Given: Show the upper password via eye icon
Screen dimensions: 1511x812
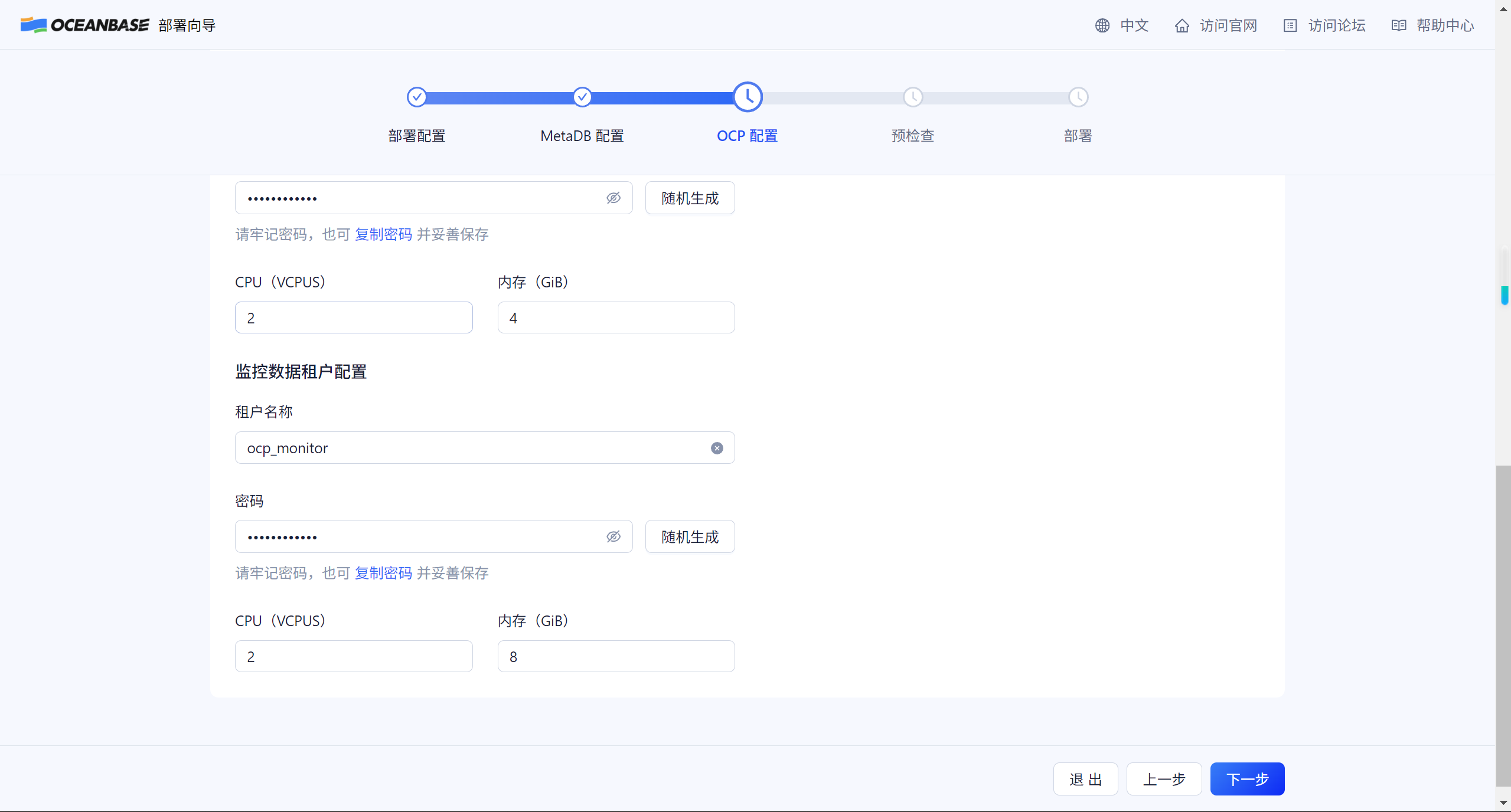Looking at the screenshot, I should [613, 198].
